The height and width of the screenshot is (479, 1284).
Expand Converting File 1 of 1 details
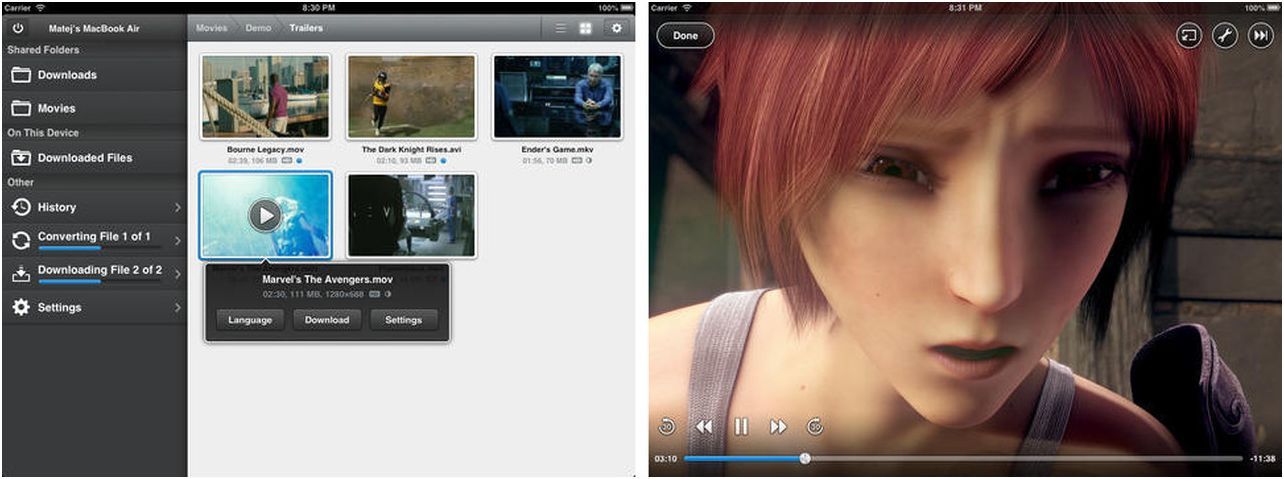[x=94, y=239]
